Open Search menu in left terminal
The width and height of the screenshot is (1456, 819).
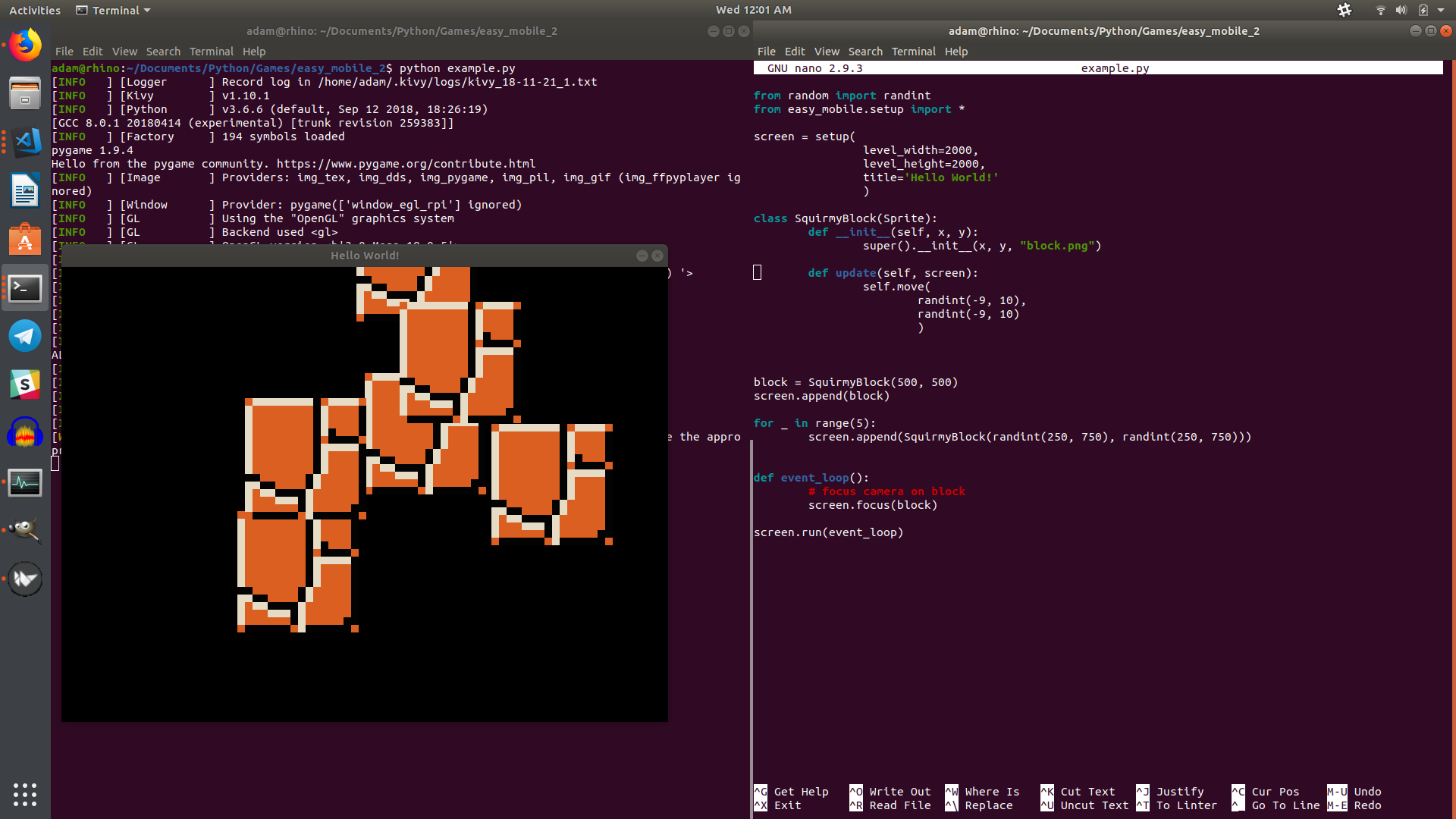tap(163, 52)
